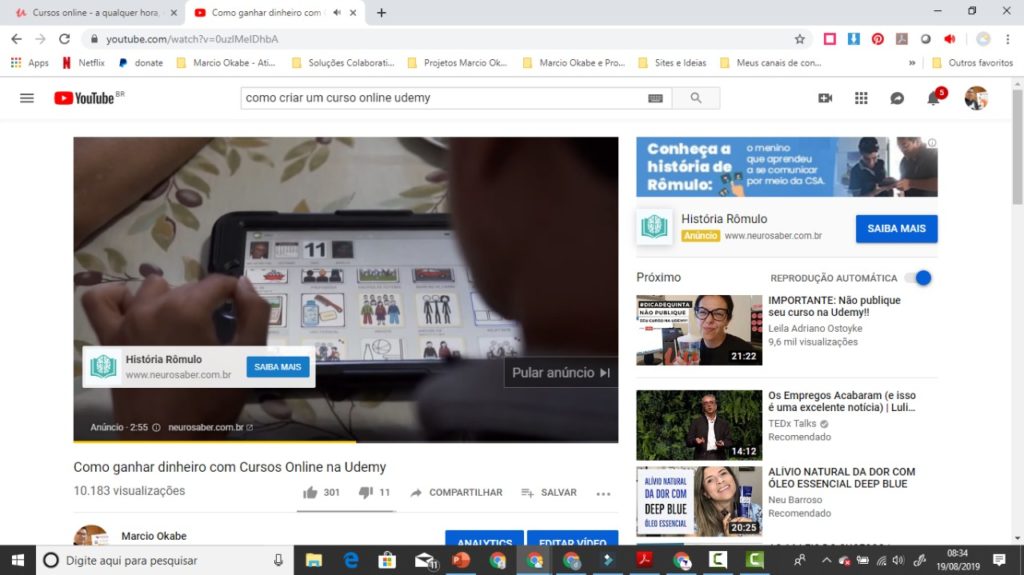Click the taskbar volume speaker icon
The height and width of the screenshot is (575, 1024).
click(899, 561)
